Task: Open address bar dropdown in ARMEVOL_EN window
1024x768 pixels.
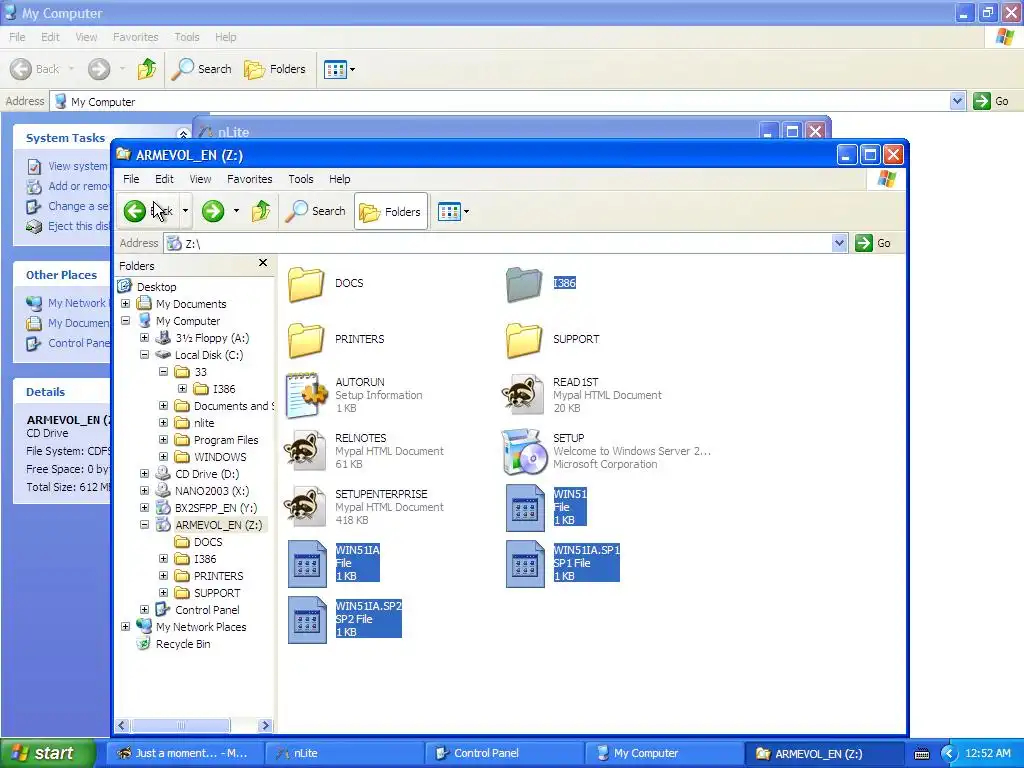Action: (839, 243)
